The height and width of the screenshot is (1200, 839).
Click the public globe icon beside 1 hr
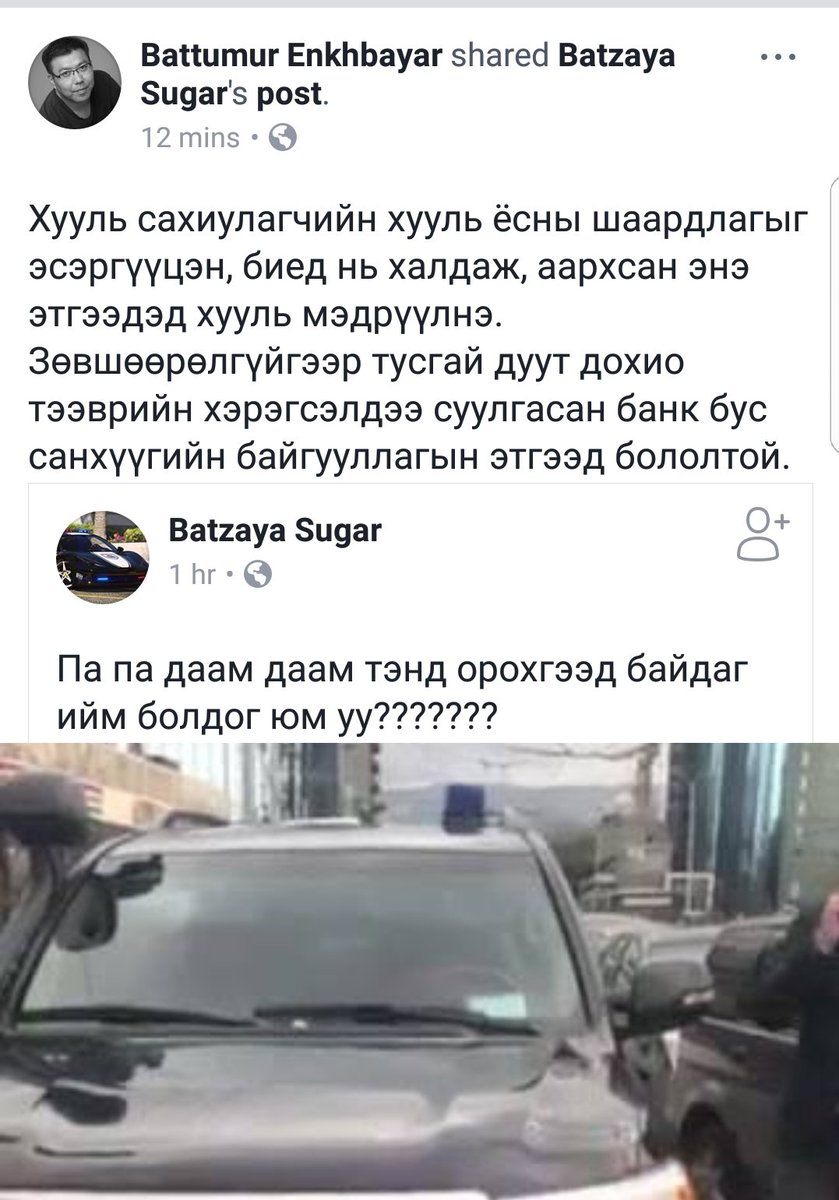257,574
